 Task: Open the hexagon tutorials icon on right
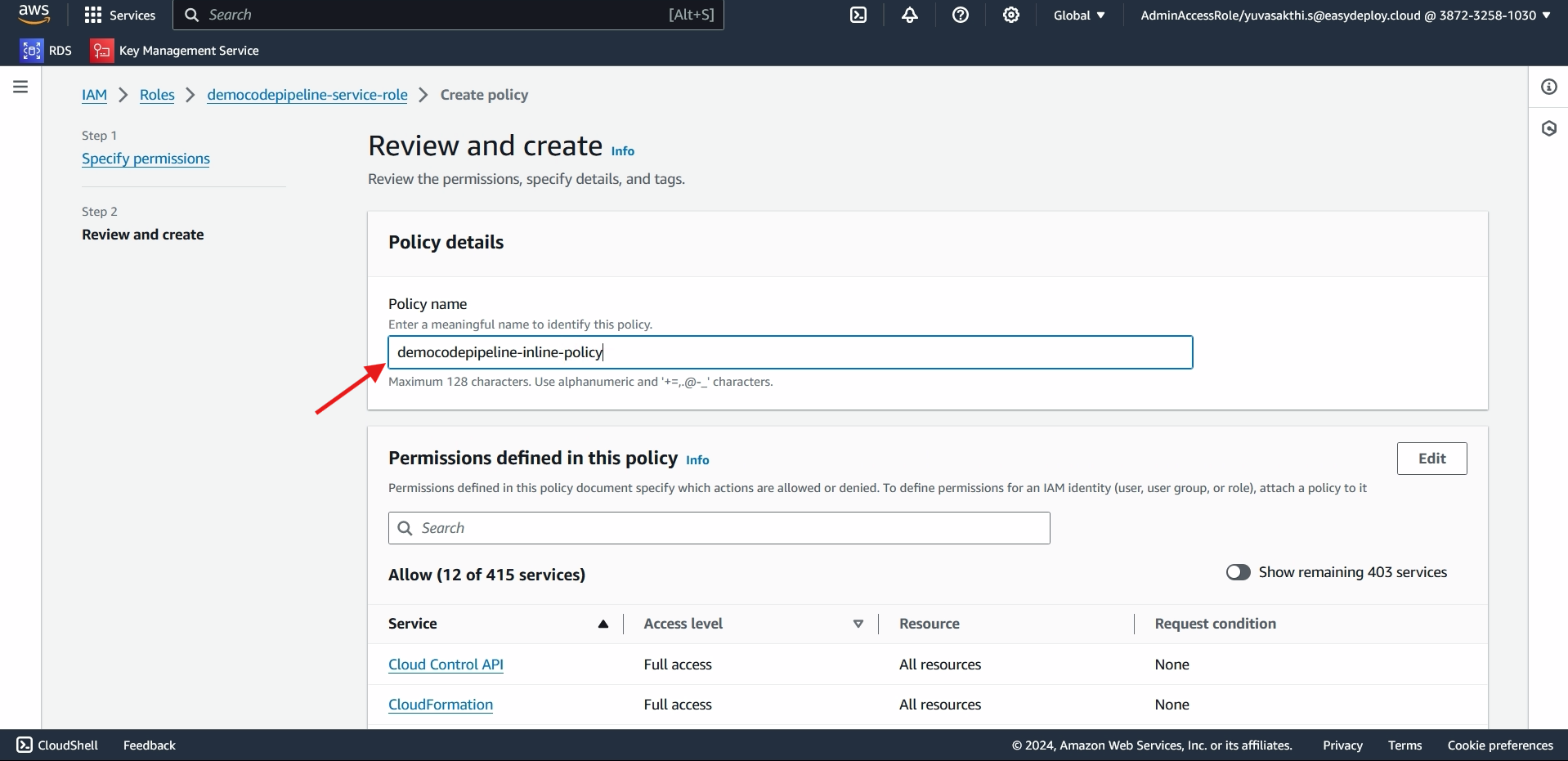pos(1549,128)
